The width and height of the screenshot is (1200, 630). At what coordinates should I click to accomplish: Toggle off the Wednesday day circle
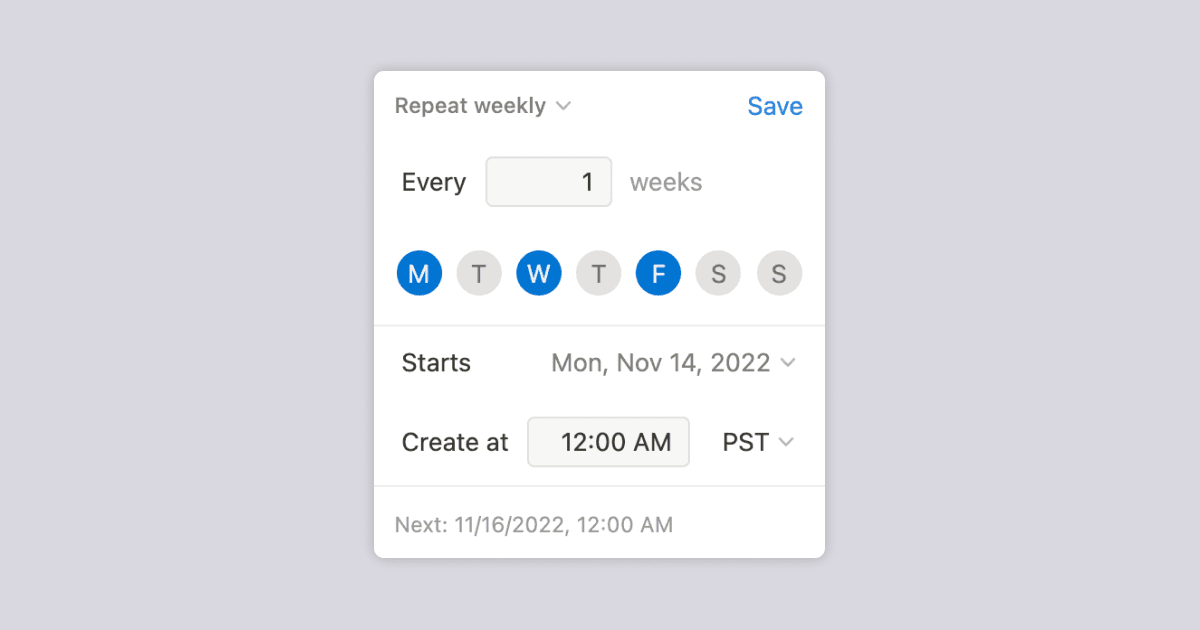click(x=539, y=272)
